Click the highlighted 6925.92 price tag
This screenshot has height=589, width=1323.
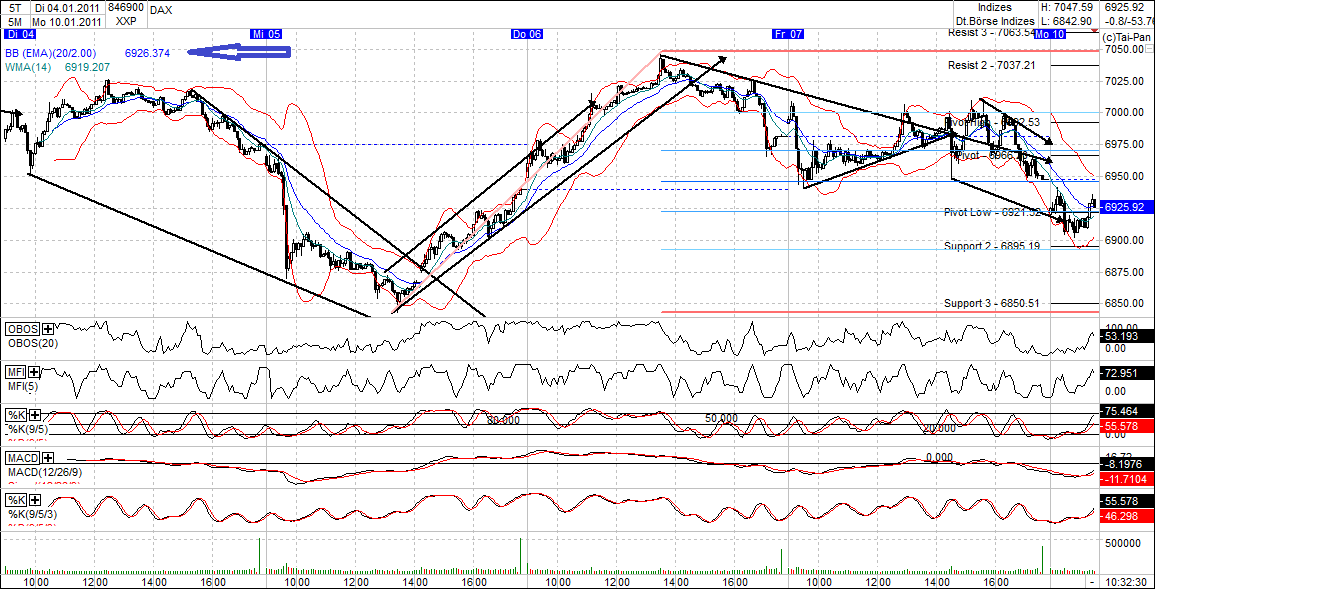pos(1122,208)
